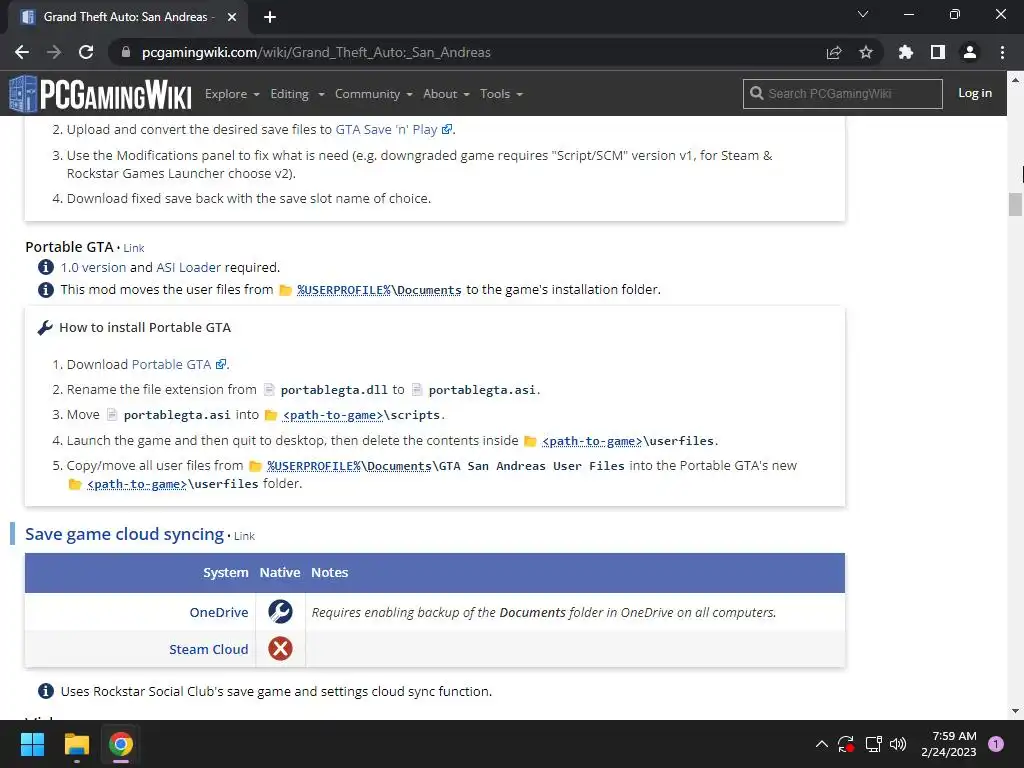1024x768 pixels.
Task: Click %USERPROFILE%\Documents in the mod info note
Action: coord(379,290)
